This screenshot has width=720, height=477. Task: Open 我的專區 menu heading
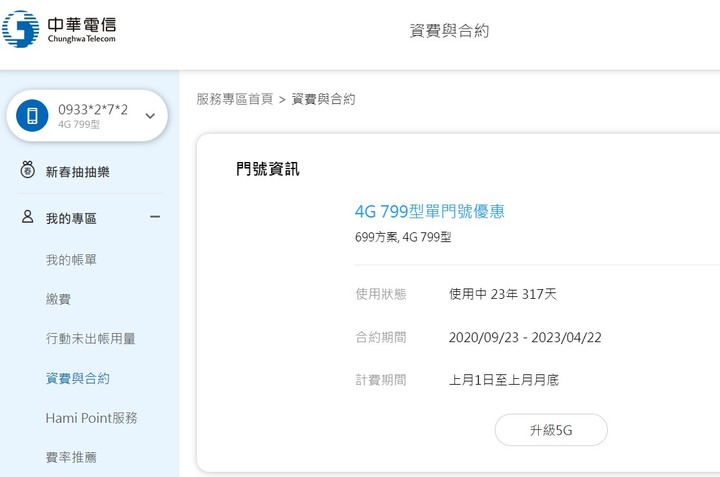[71, 219]
